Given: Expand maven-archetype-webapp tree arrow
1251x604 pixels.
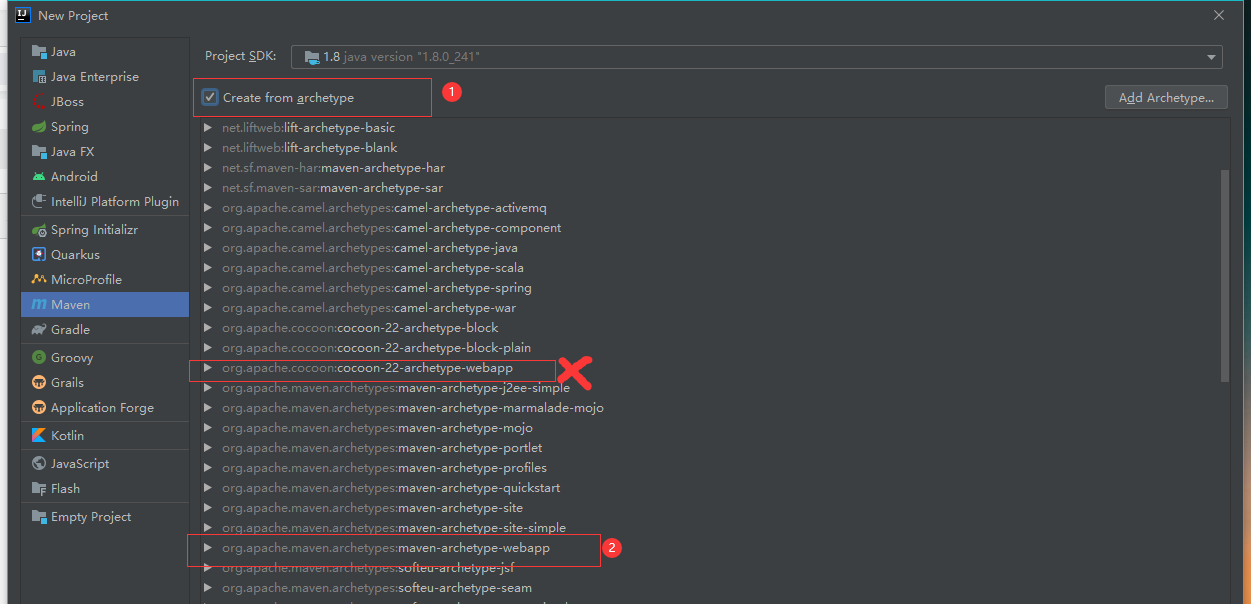Looking at the screenshot, I should (207, 548).
